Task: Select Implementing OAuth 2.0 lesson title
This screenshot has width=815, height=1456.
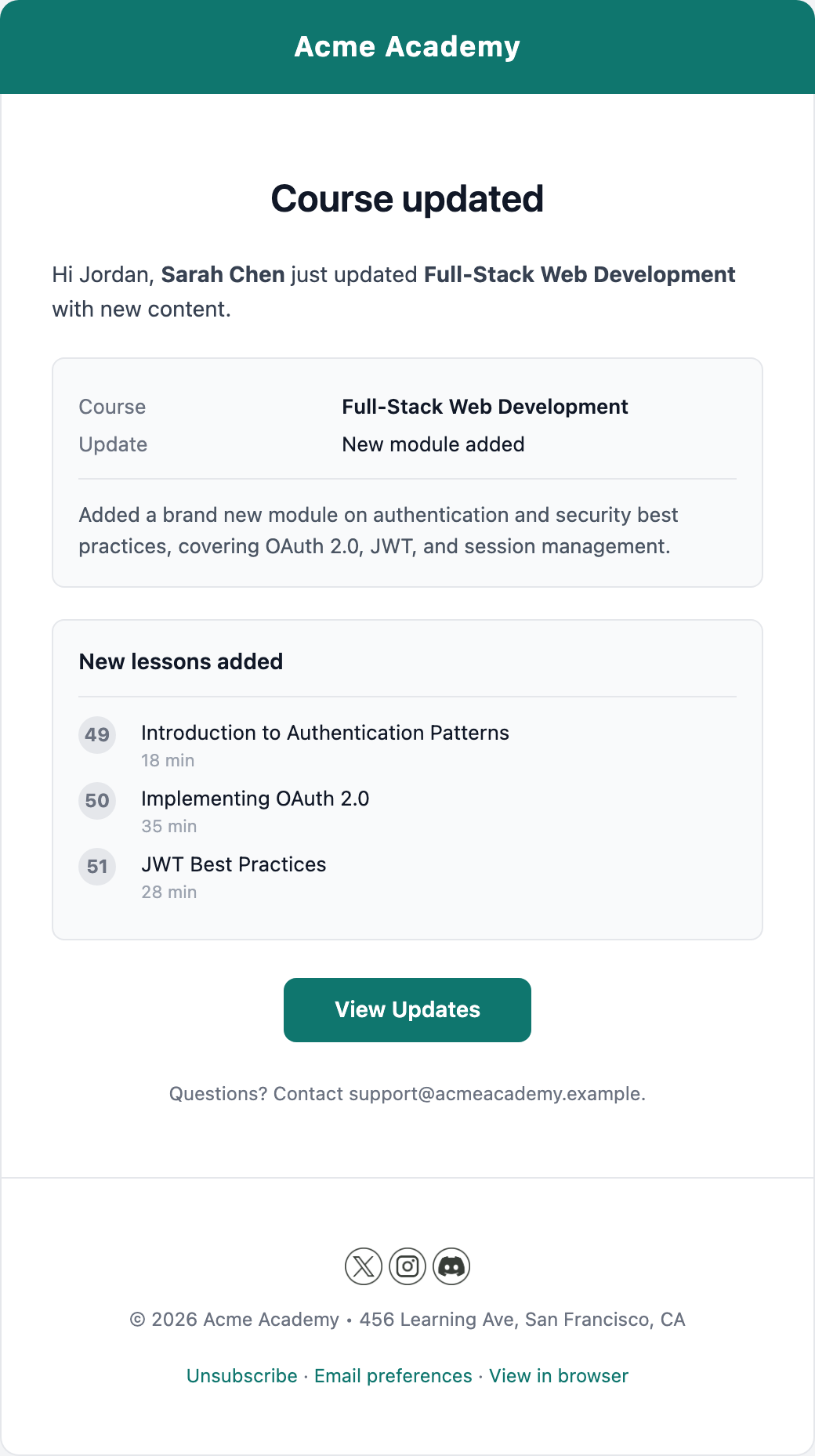Action: [255, 799]
